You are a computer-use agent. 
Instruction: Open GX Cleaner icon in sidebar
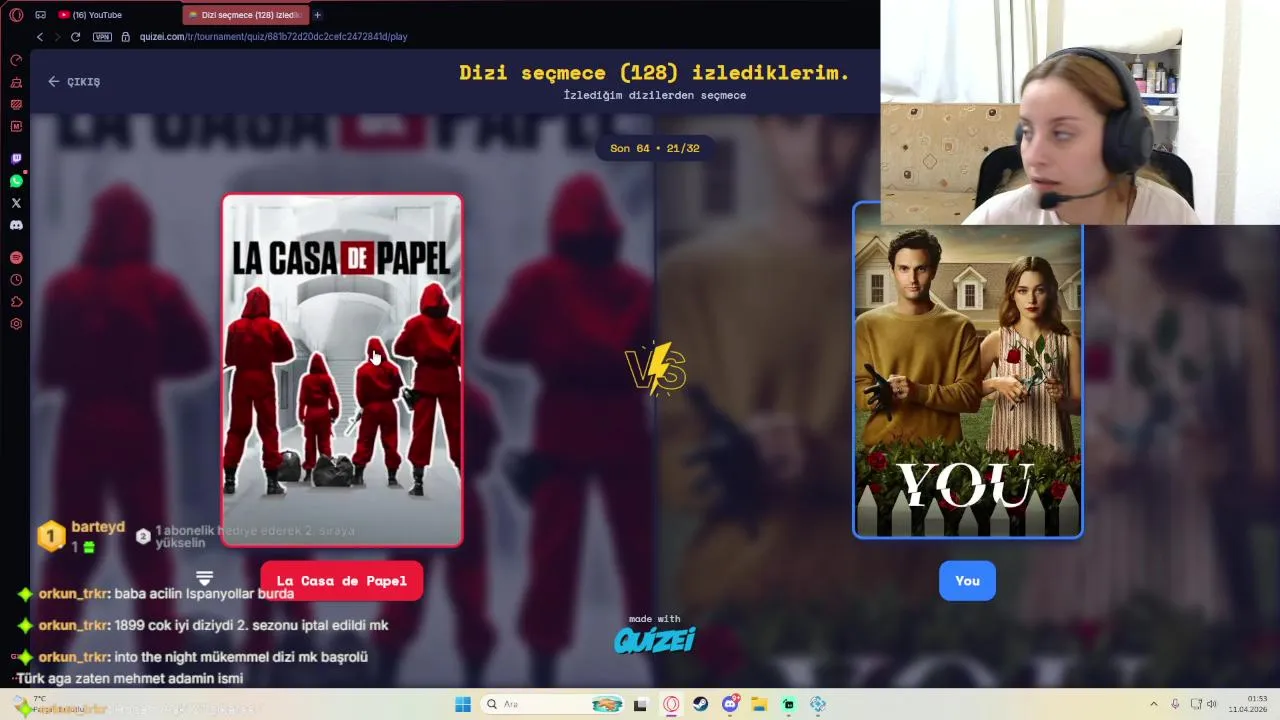click(x=16, y=82)
